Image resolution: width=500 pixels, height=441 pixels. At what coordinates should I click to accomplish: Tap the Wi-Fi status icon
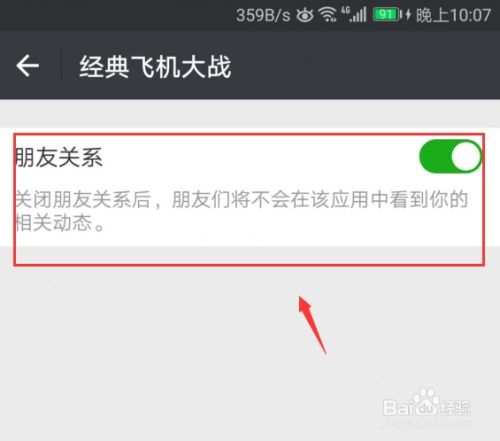point(328,15)
